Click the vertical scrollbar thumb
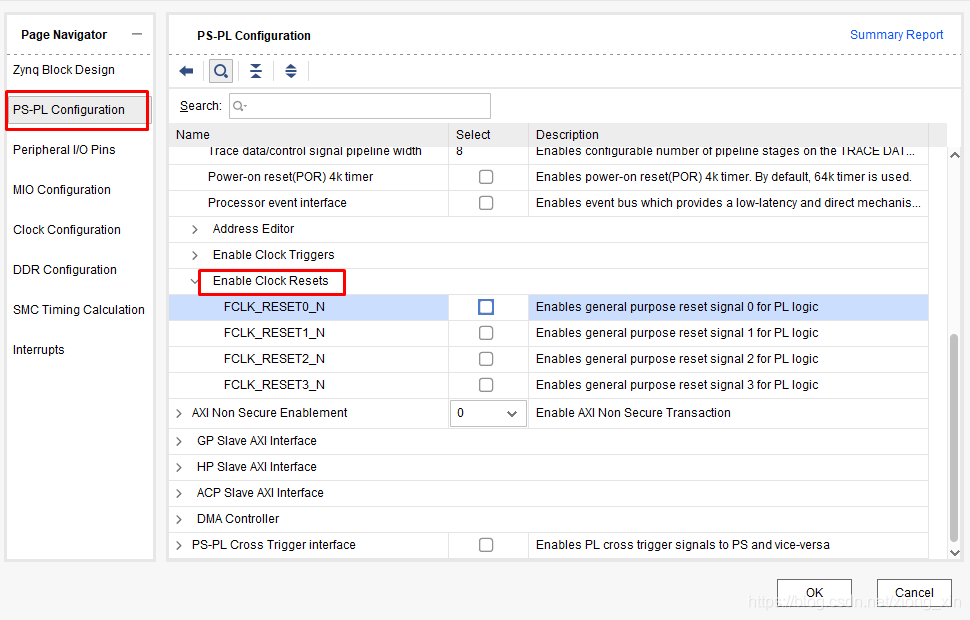 click(x=954, y=439)
